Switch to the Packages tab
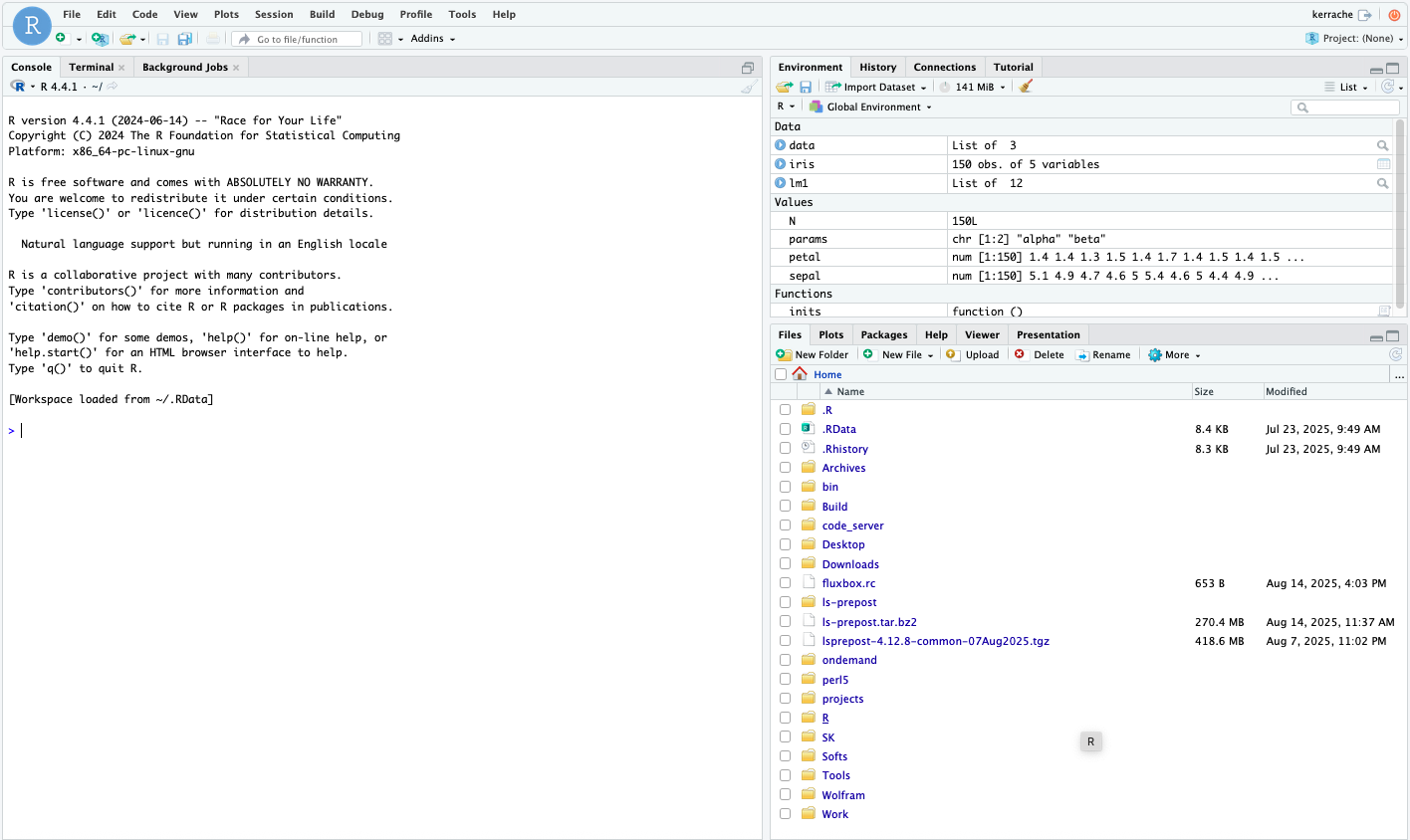Image resolution: width=1410 pixels, height=840 pixels. coord(884,335)
